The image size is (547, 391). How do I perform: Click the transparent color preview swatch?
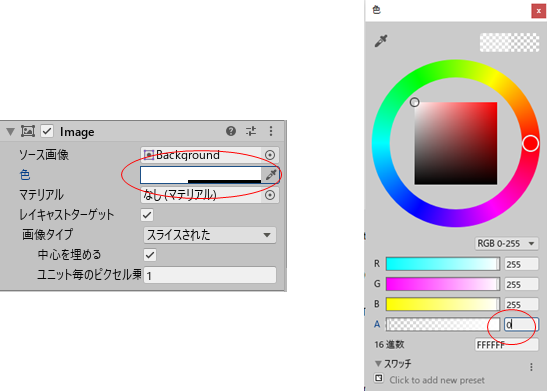[x=509, y=43]
